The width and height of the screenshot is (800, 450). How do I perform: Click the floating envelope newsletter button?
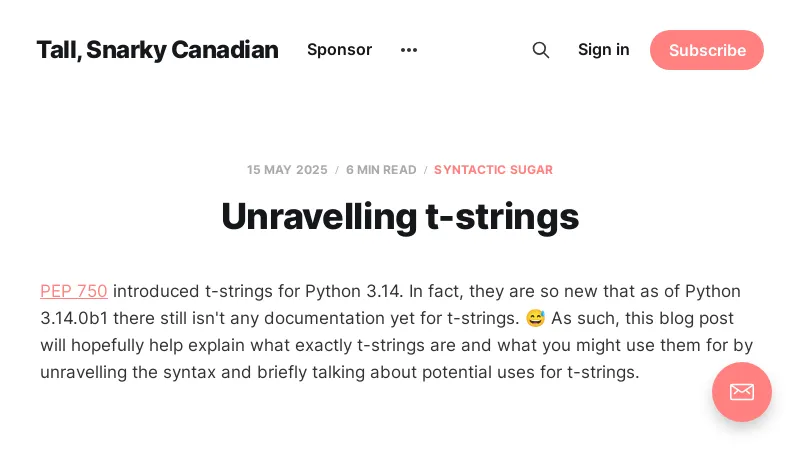(x=741, y=392)
